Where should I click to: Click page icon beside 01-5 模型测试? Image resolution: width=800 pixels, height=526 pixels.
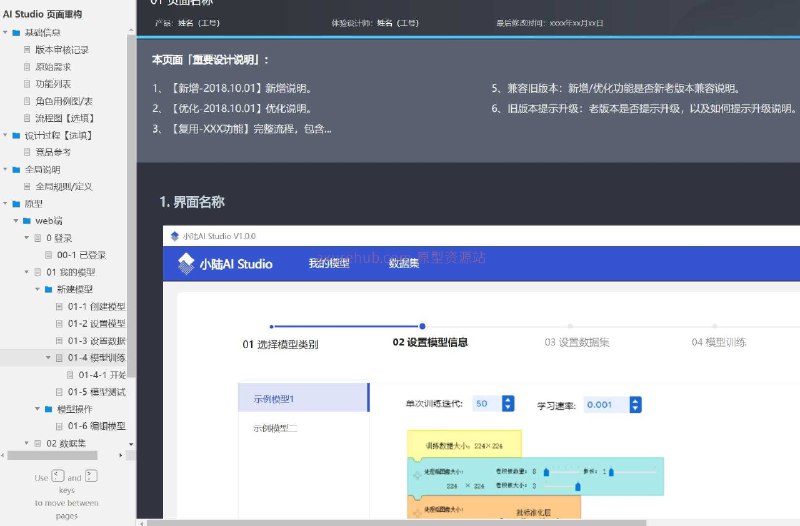point(59,392)
